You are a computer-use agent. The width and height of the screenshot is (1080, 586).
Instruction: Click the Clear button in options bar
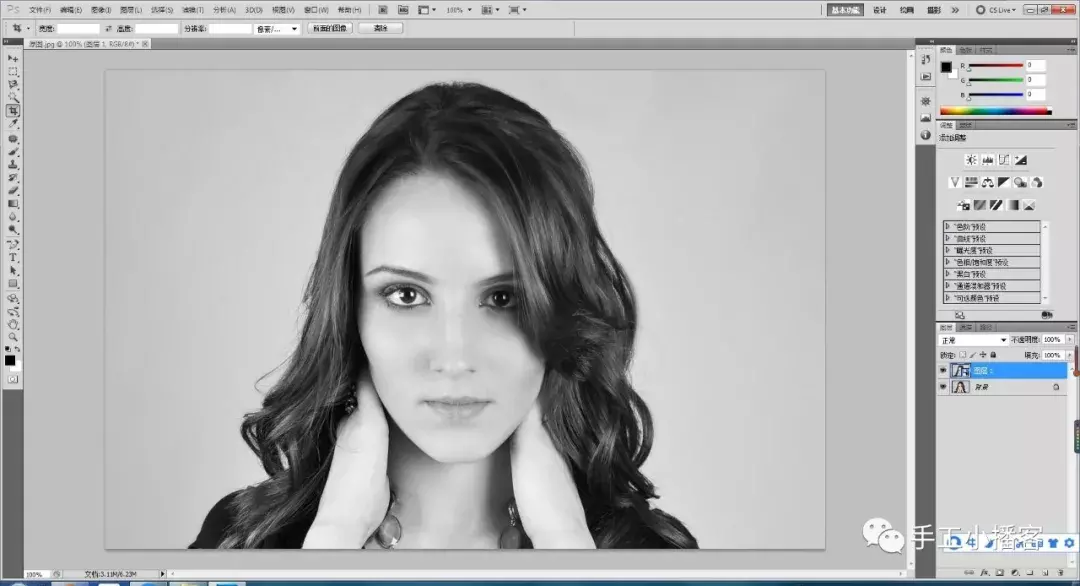[380, 28]
